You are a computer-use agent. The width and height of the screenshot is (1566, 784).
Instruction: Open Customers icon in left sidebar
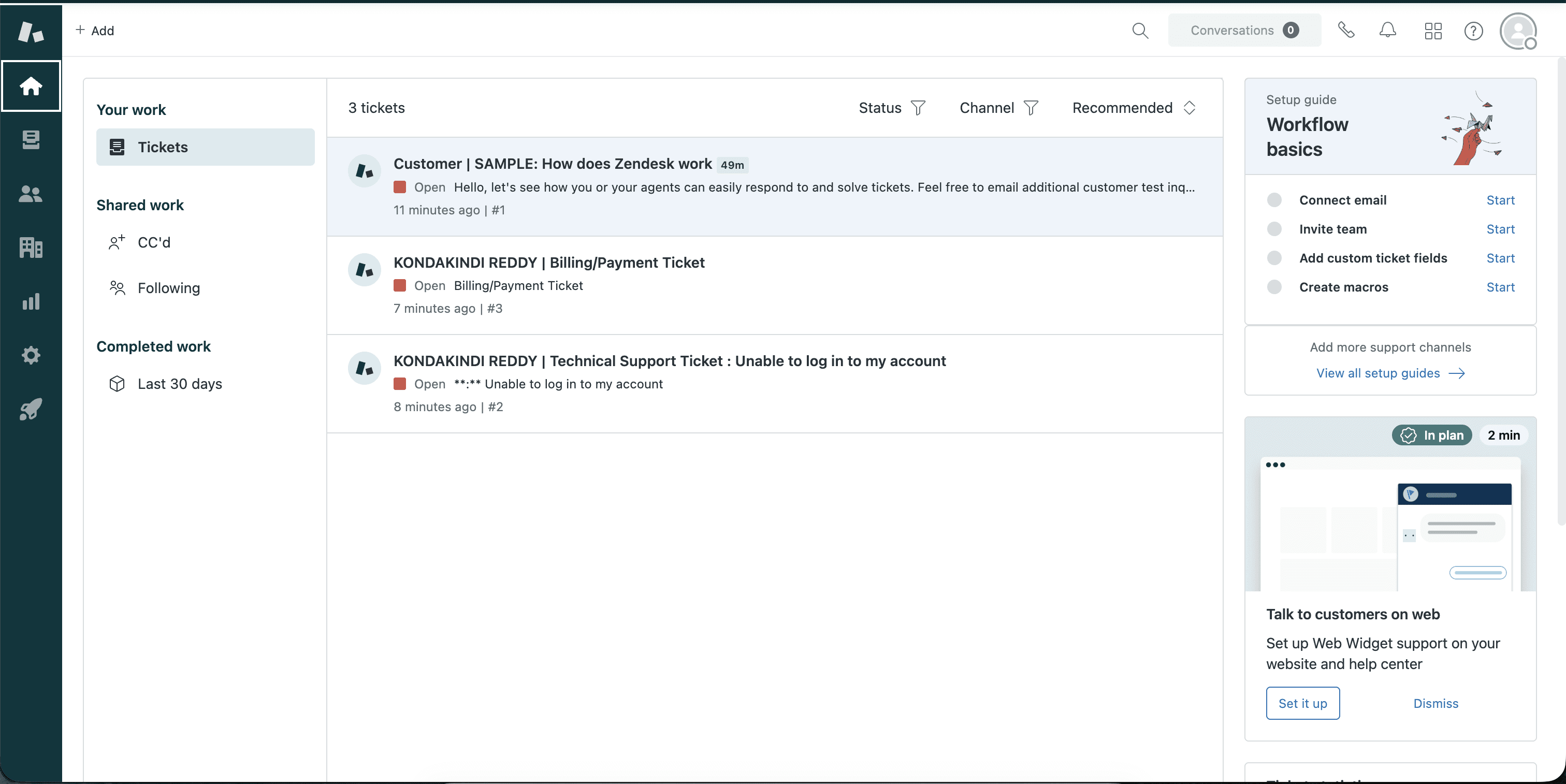(x=31, y=194)
